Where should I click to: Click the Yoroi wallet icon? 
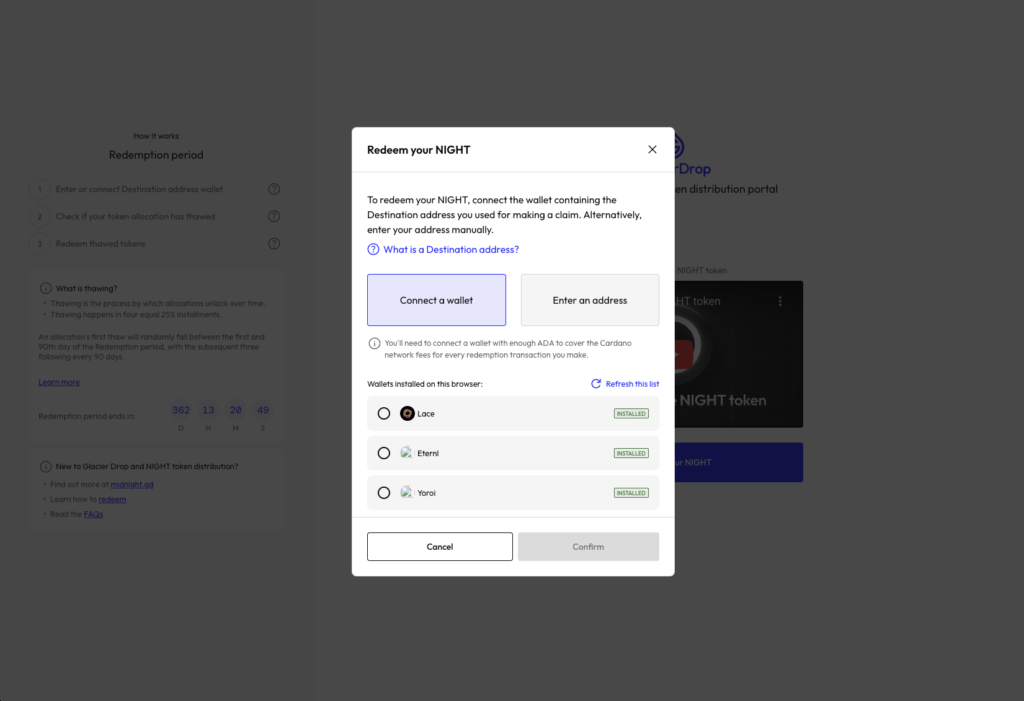[407, 492]
